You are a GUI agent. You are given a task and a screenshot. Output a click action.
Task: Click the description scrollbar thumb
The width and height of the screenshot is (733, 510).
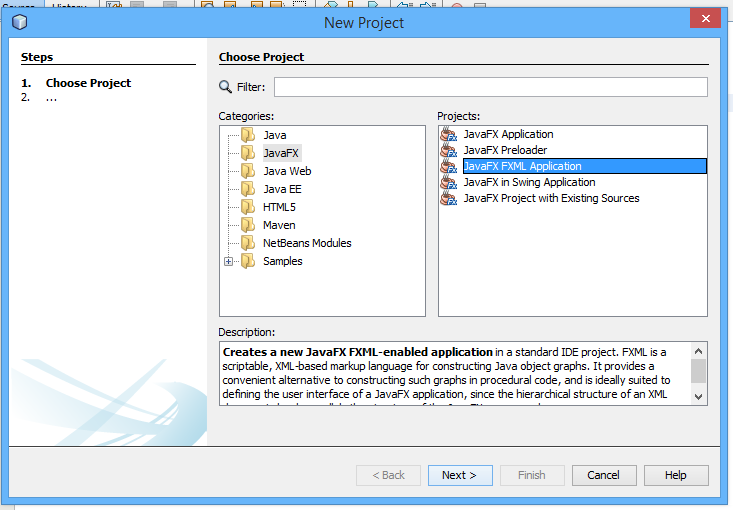coord(698,371)
